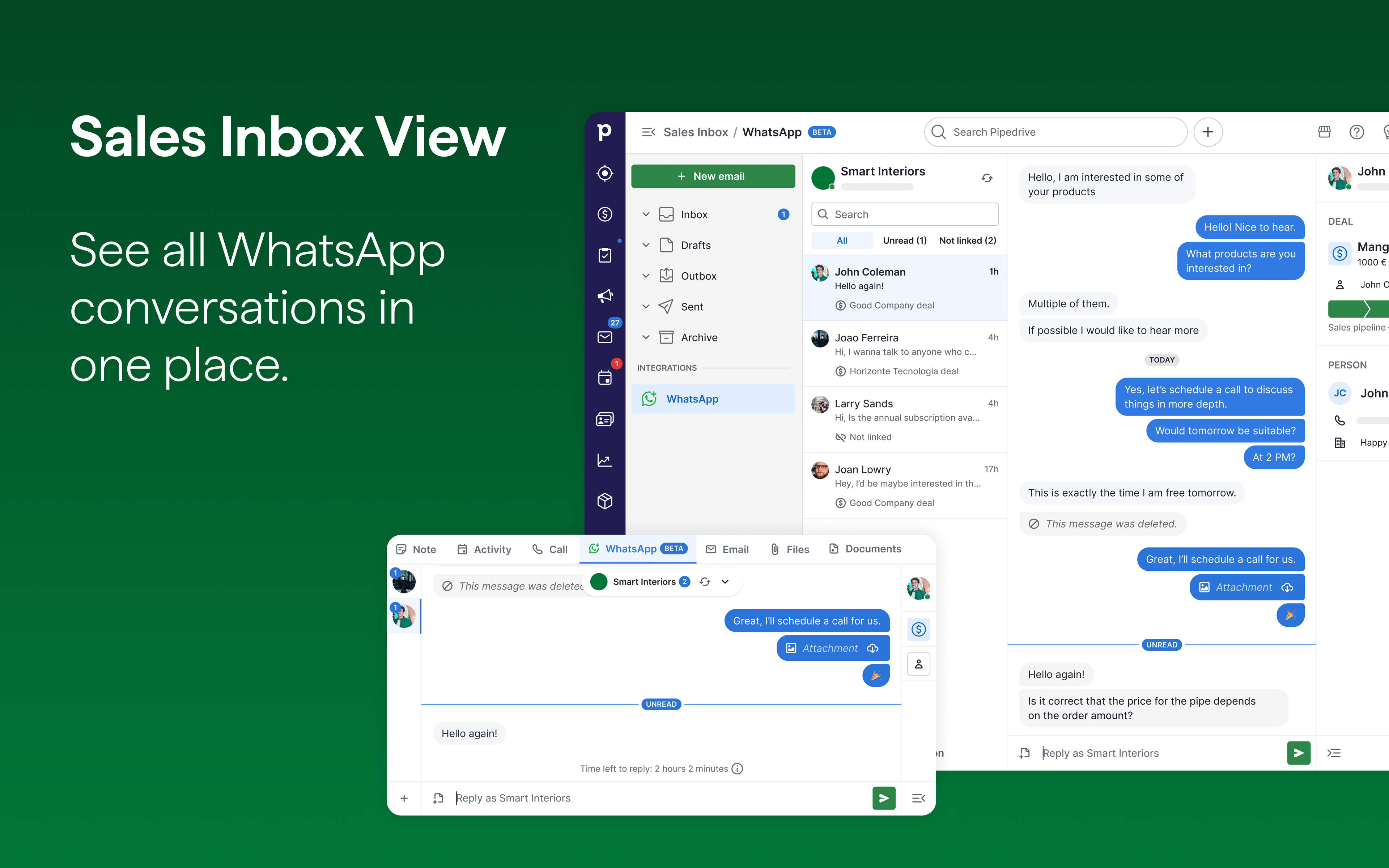Open Joan Lowry conversation
Viewport: 1389px width, 868px height.
pos(905,486)
